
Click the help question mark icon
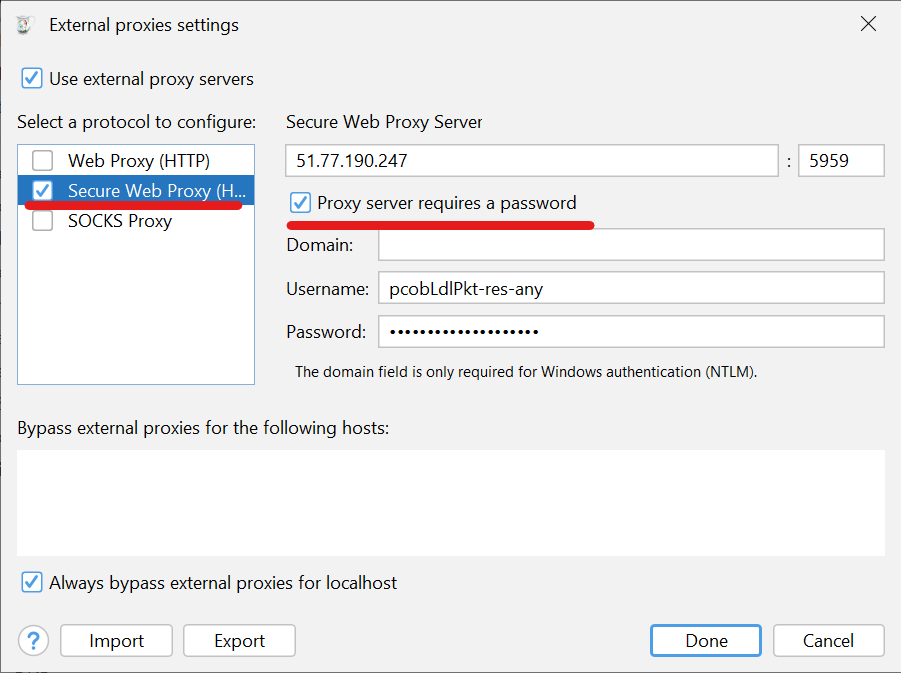click(x=33, y=641)
